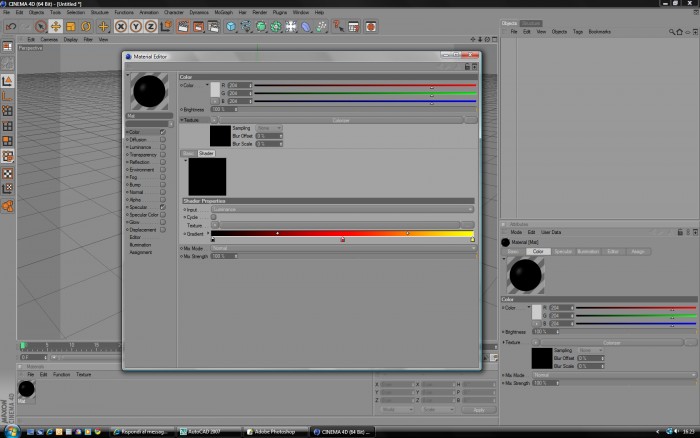This screenshot has height=438, width=700.
Task: Select the Move tool in the toolbar
Action: [x=55, y=27]
